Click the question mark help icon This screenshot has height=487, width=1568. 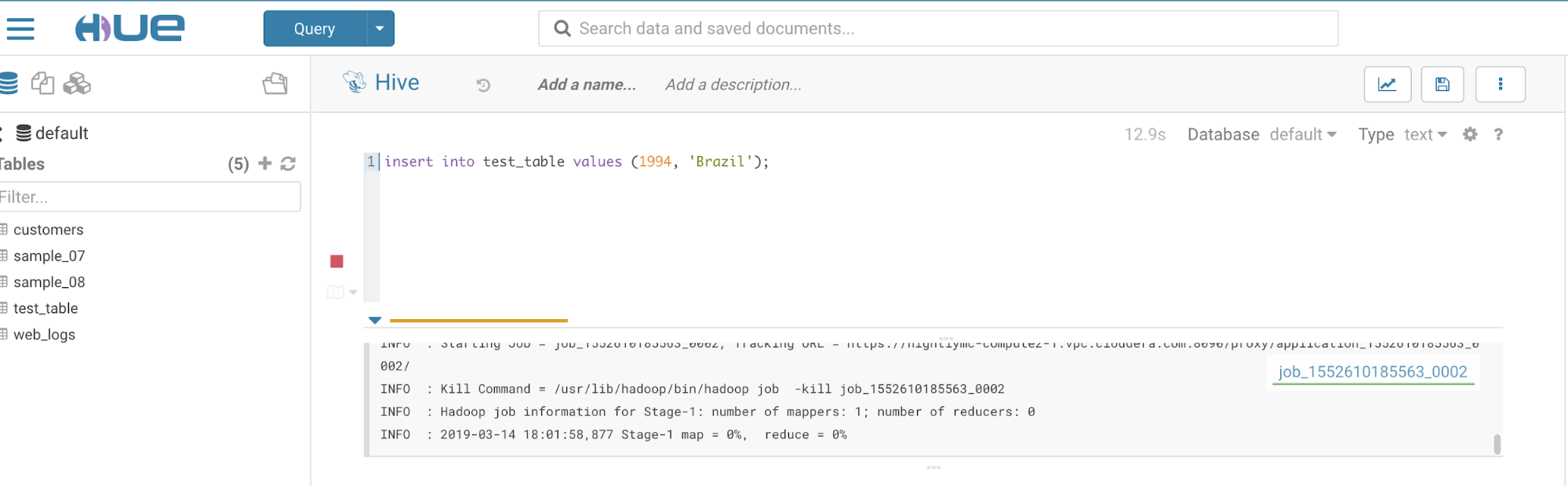pyautogui.click(x=1498, y=134)
